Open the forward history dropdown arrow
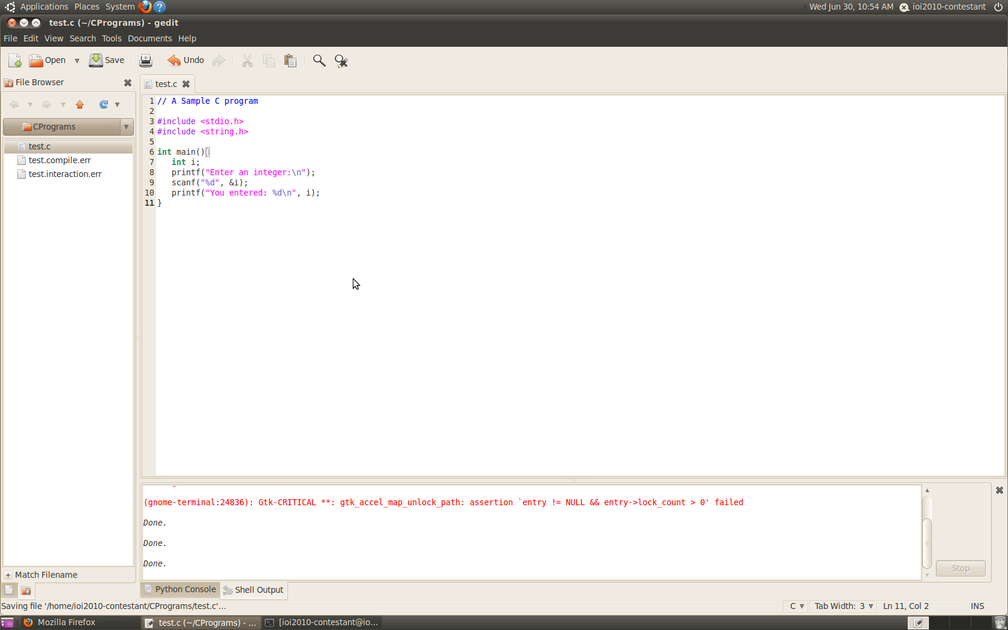Viewport: 1008px width, 630px height. point(63,104)
